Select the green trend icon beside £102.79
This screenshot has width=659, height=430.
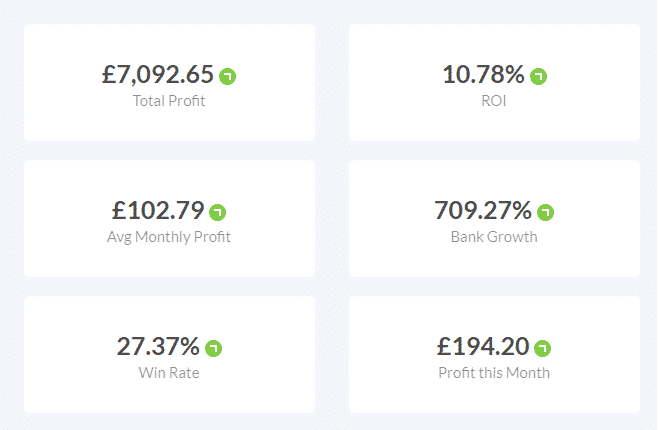point(218,212)
